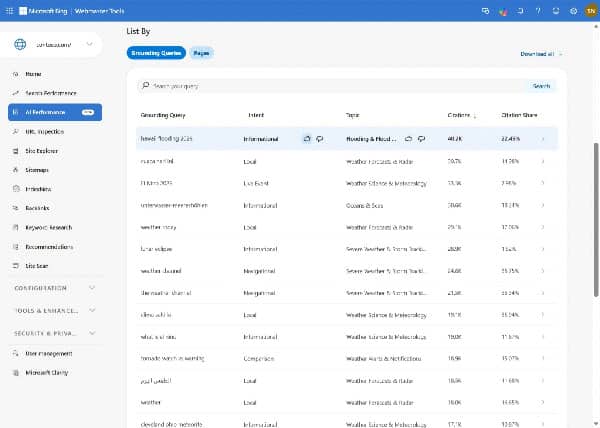600x428 pixels.
Task: Open the settings gear icon in header
Action: [x=573, y=11]
